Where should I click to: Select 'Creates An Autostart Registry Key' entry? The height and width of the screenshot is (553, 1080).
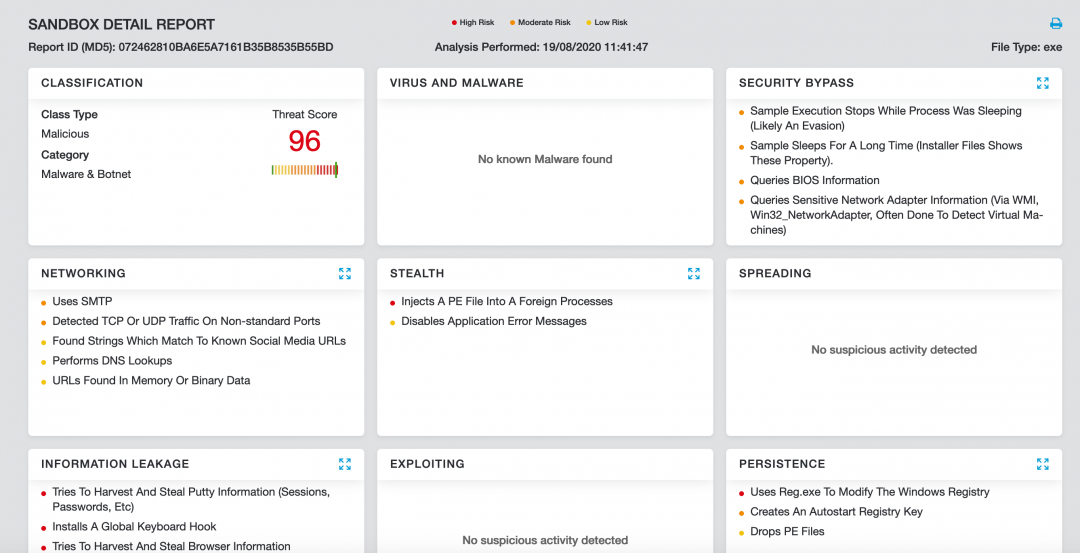point(836,511)
